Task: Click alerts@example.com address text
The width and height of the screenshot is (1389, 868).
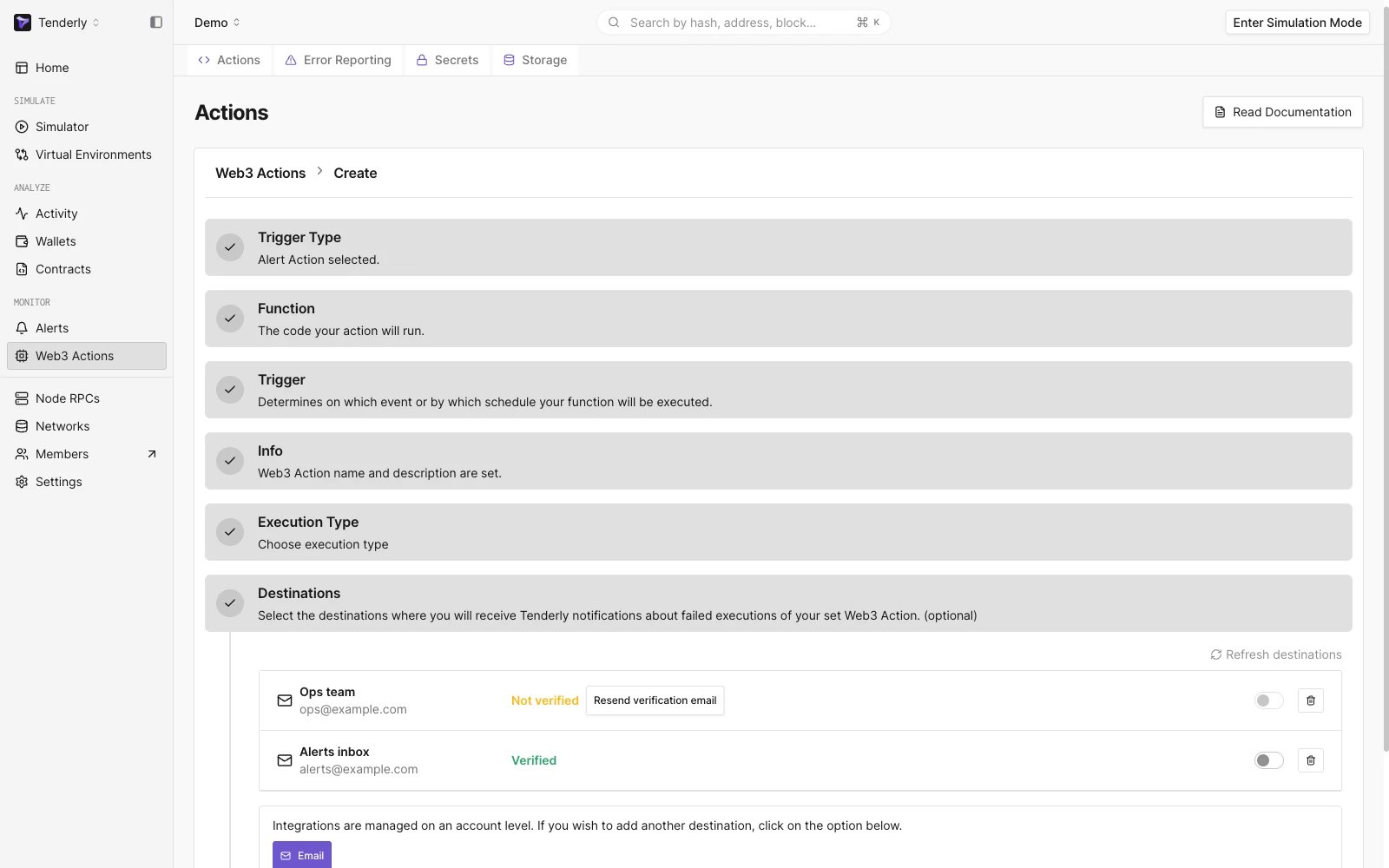Action: [359, 769]
